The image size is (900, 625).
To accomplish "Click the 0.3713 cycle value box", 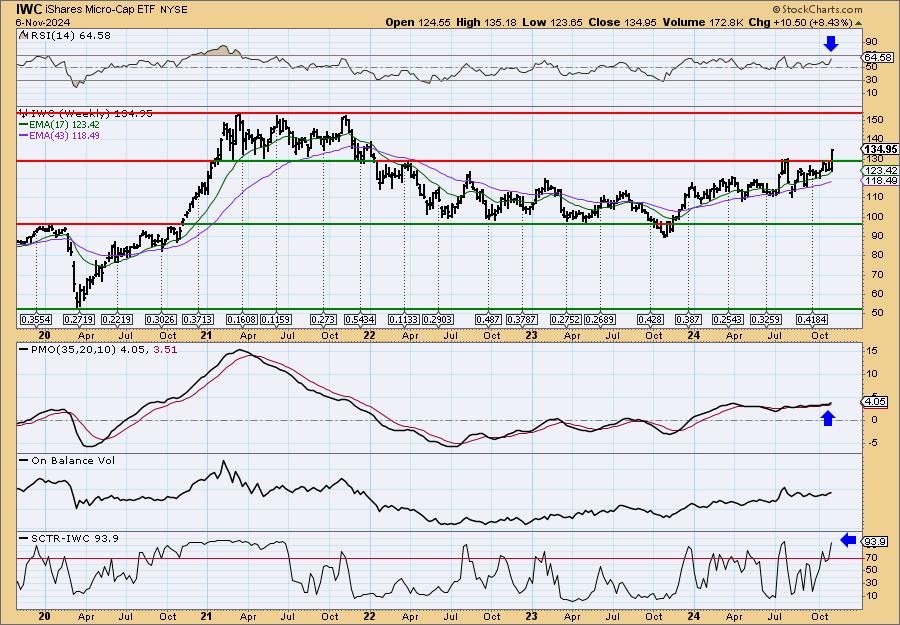I will pos(198,319).
